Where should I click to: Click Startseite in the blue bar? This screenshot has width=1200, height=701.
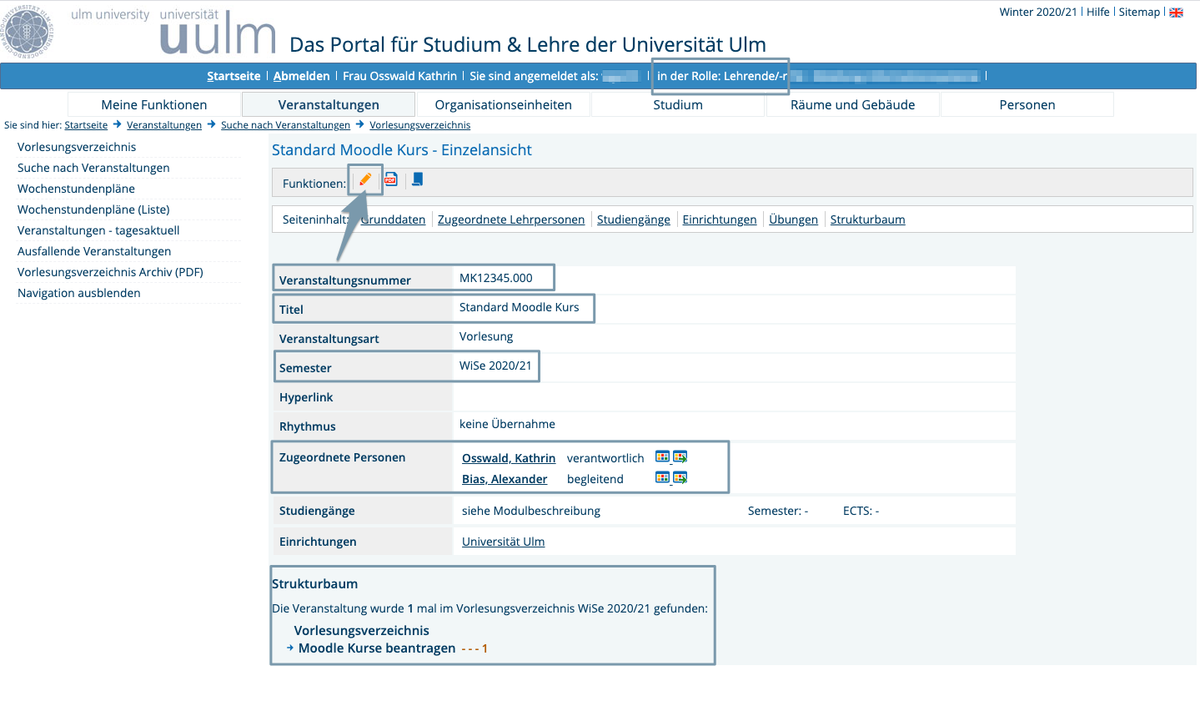coord(234,76)
